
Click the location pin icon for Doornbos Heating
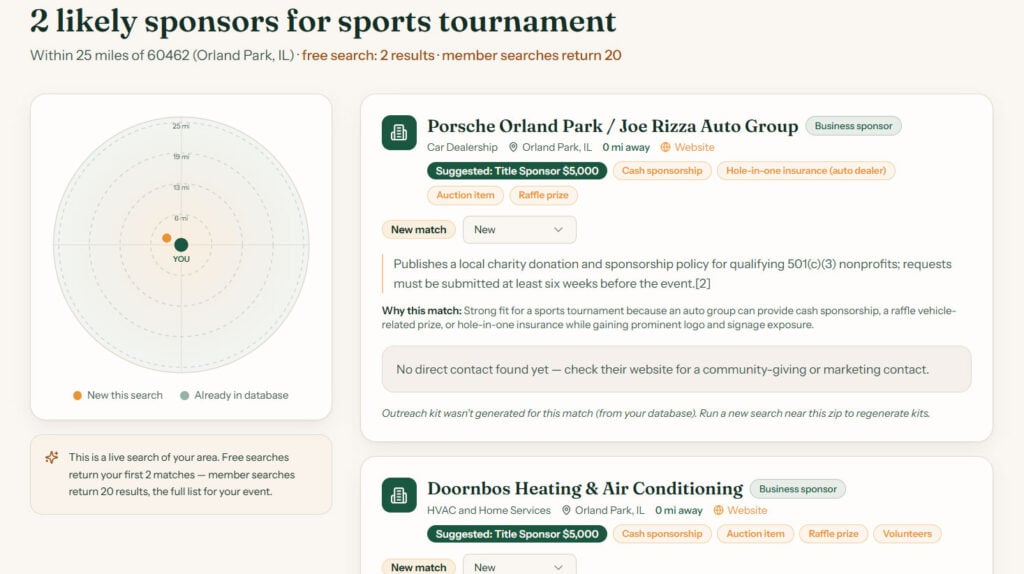pos(566,511)
